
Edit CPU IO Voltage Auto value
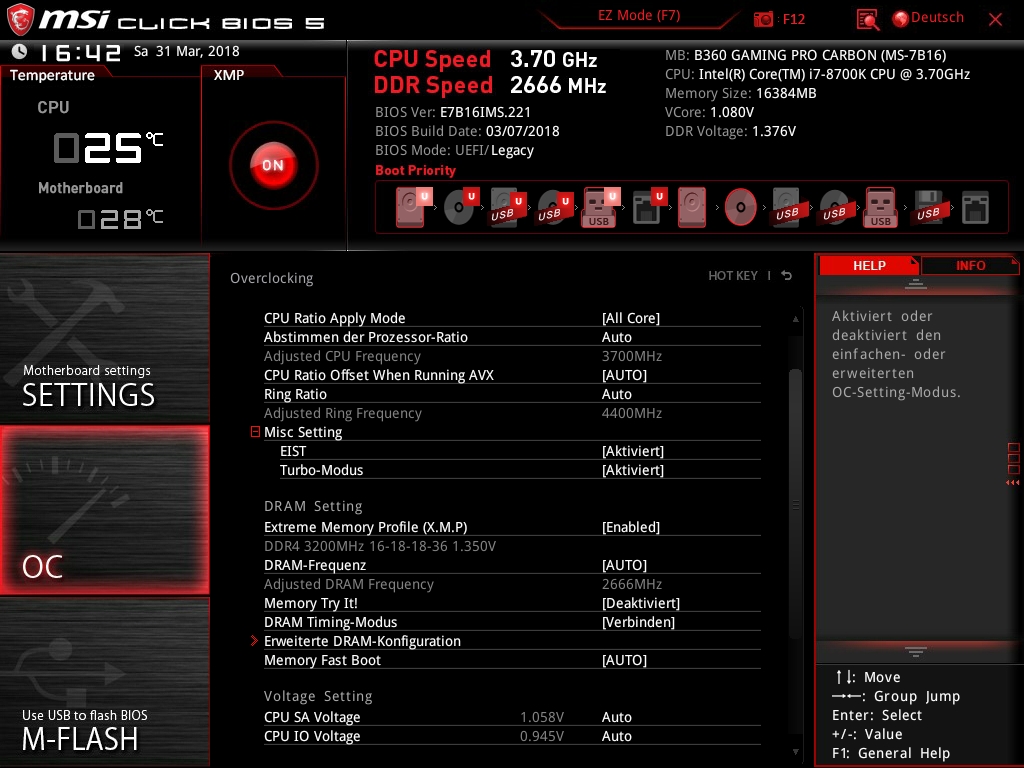pos(616,736)
